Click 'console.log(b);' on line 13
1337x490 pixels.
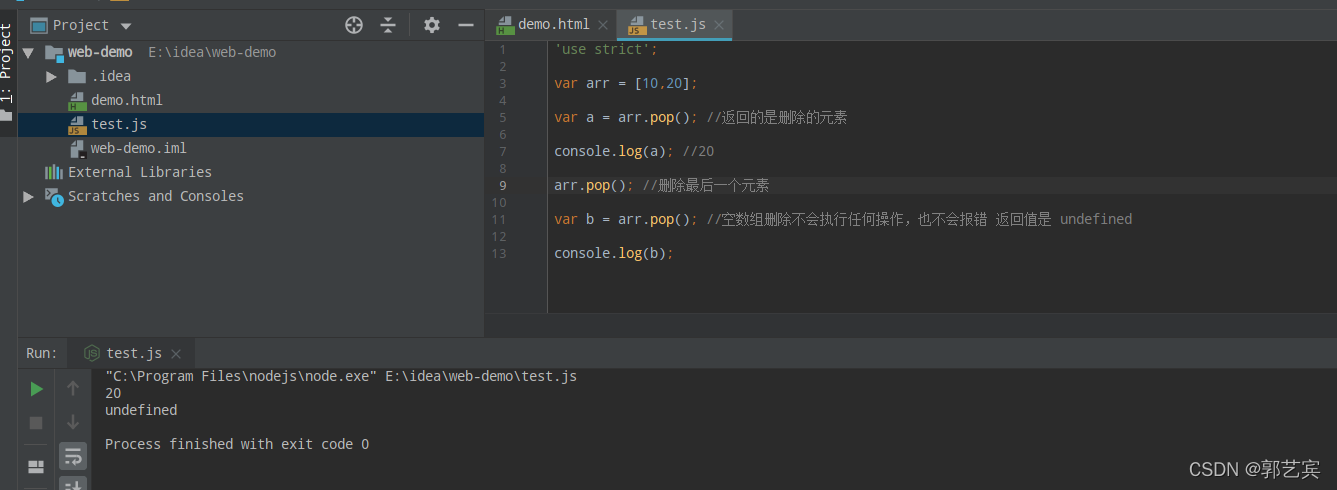614,253
